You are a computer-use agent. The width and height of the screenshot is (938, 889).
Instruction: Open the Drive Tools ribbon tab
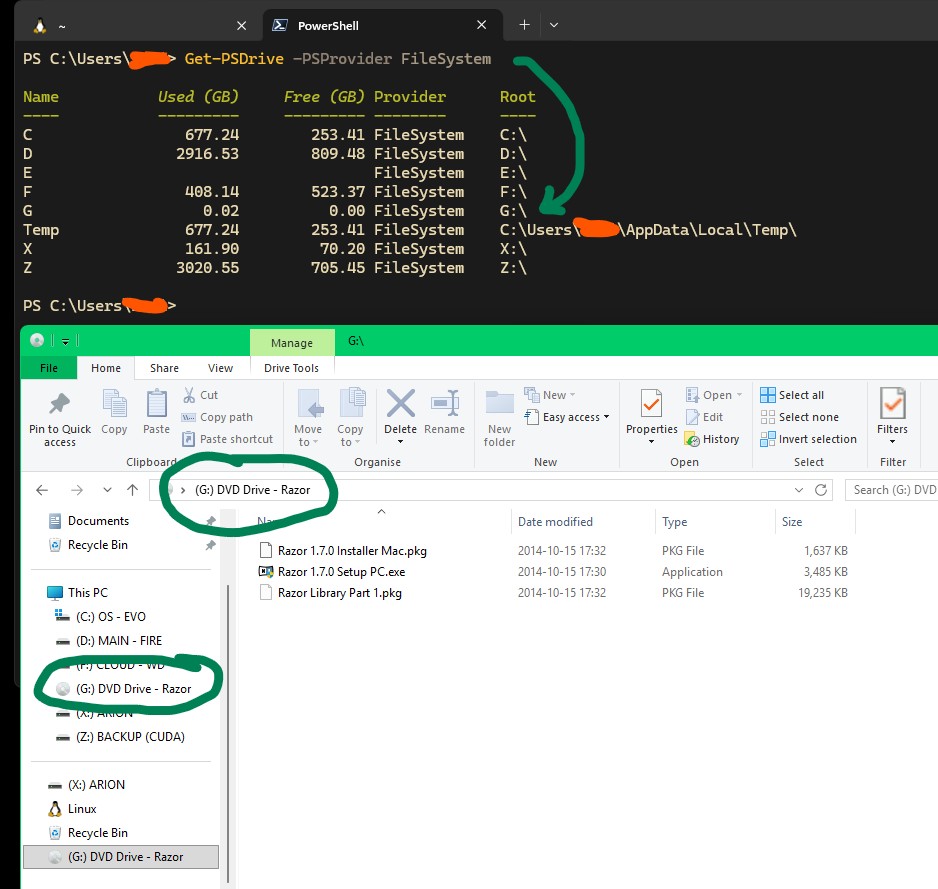tap(291, 368)
